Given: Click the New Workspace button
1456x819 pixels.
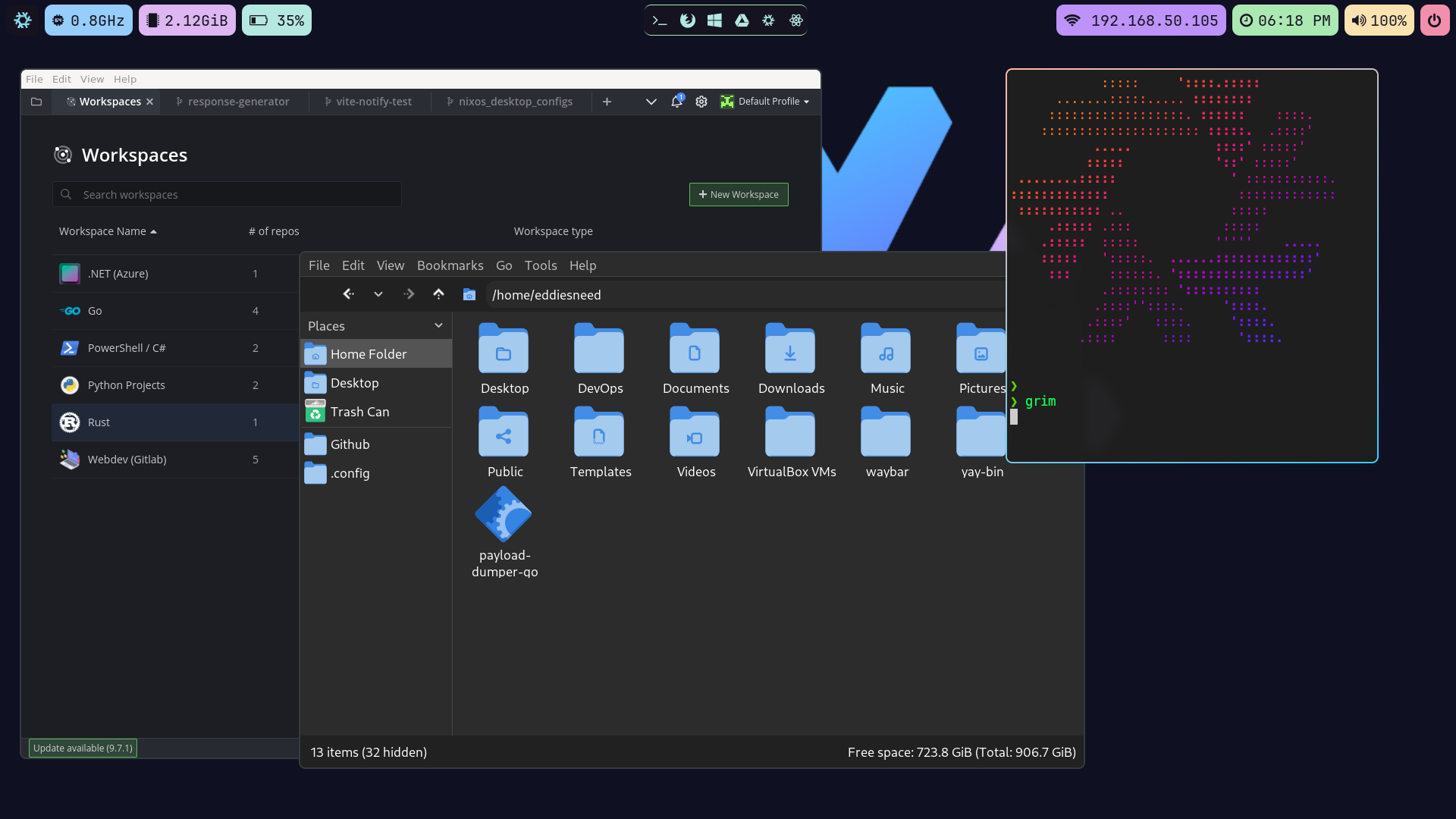Looking at the screenshot, I should [x=739, y=195].
